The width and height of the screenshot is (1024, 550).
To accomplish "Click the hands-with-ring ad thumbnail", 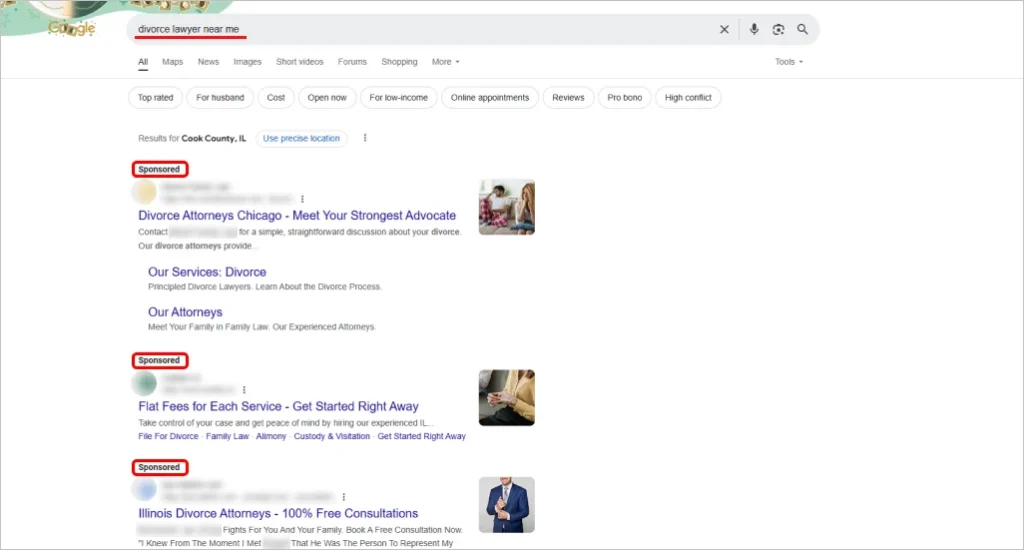I will 507,398.
